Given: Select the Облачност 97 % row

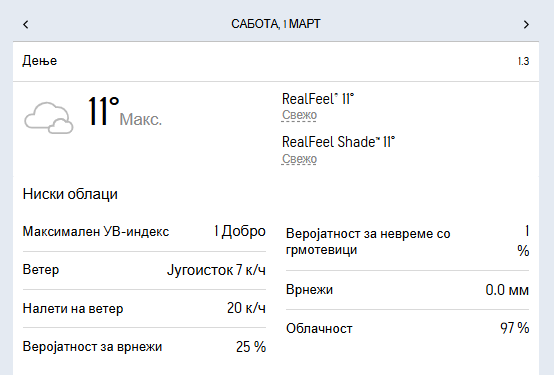Looking at the screenshot, I should click(x=407, y=328).
